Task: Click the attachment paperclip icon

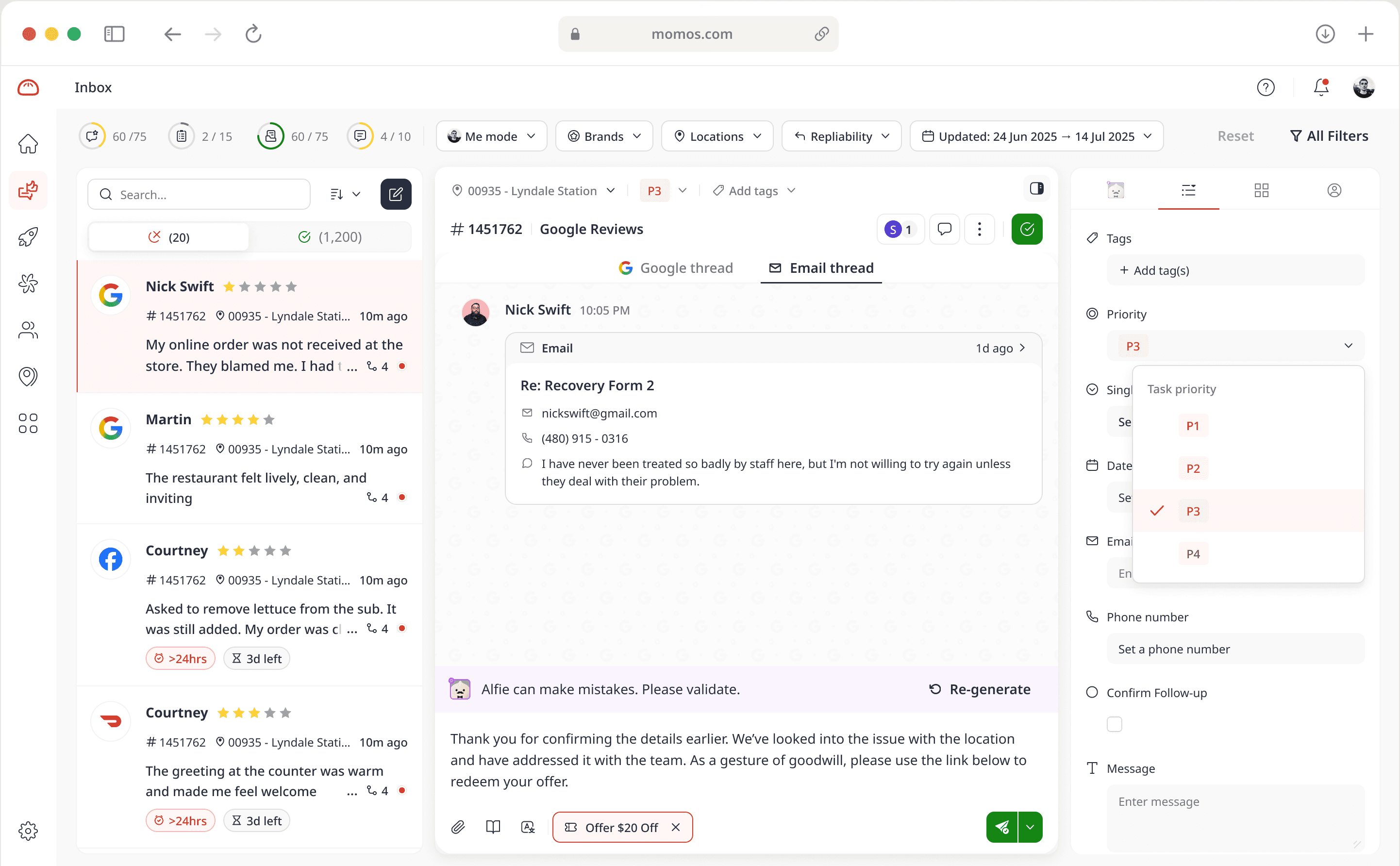Action: [x=458, y=827]
